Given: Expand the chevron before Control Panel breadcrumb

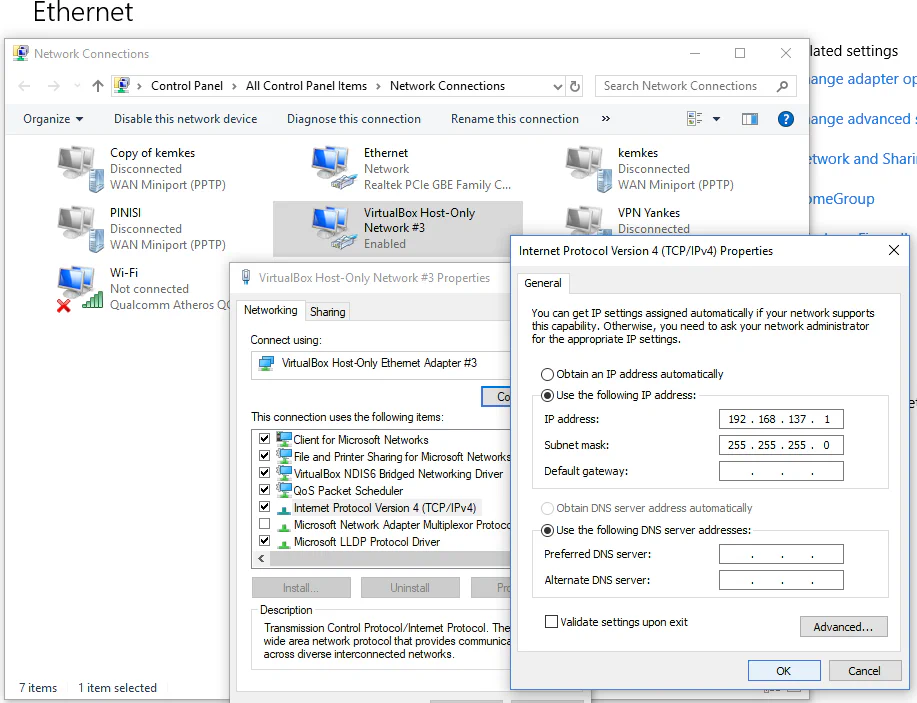Looking at the screenshot, I should tap(139, 87).
